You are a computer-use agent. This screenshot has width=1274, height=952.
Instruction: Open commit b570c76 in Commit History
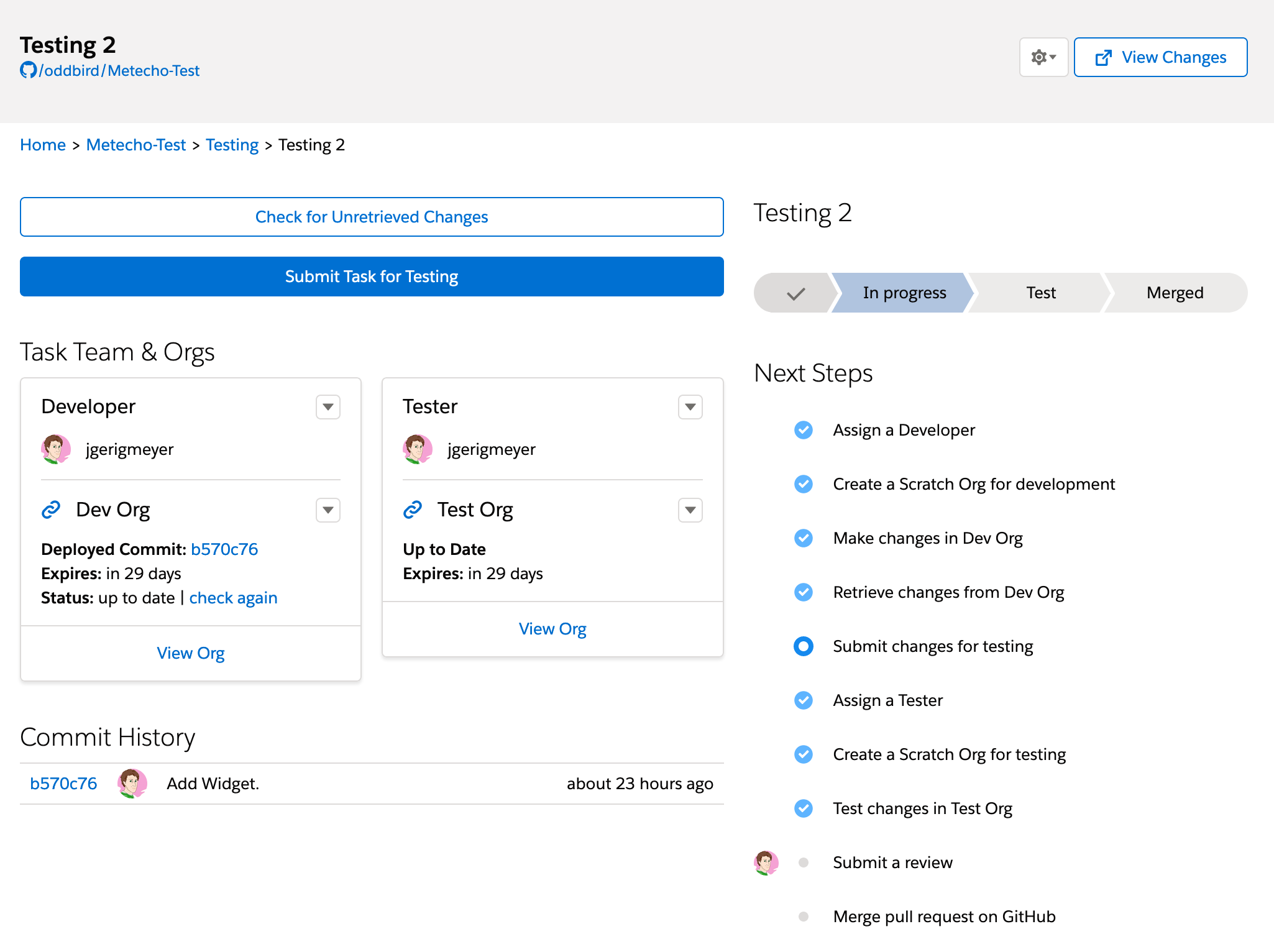click(63, 784)
